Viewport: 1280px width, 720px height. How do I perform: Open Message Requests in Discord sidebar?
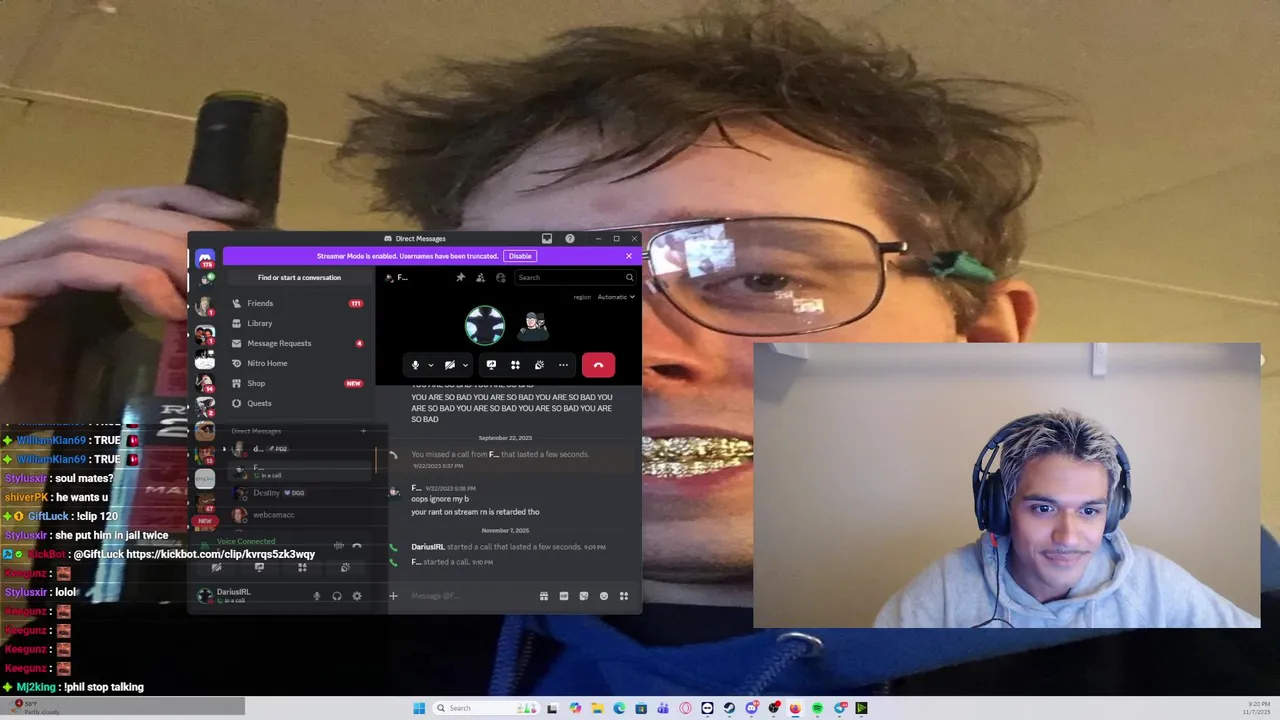click(297, 343)
